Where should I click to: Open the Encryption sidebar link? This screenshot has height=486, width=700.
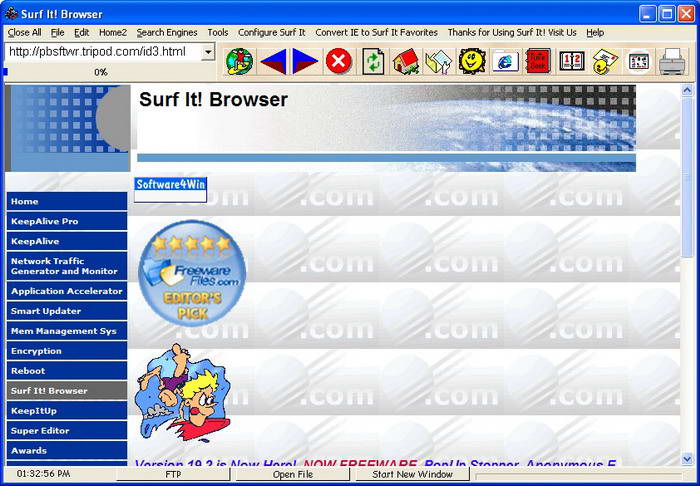(67, 351)
